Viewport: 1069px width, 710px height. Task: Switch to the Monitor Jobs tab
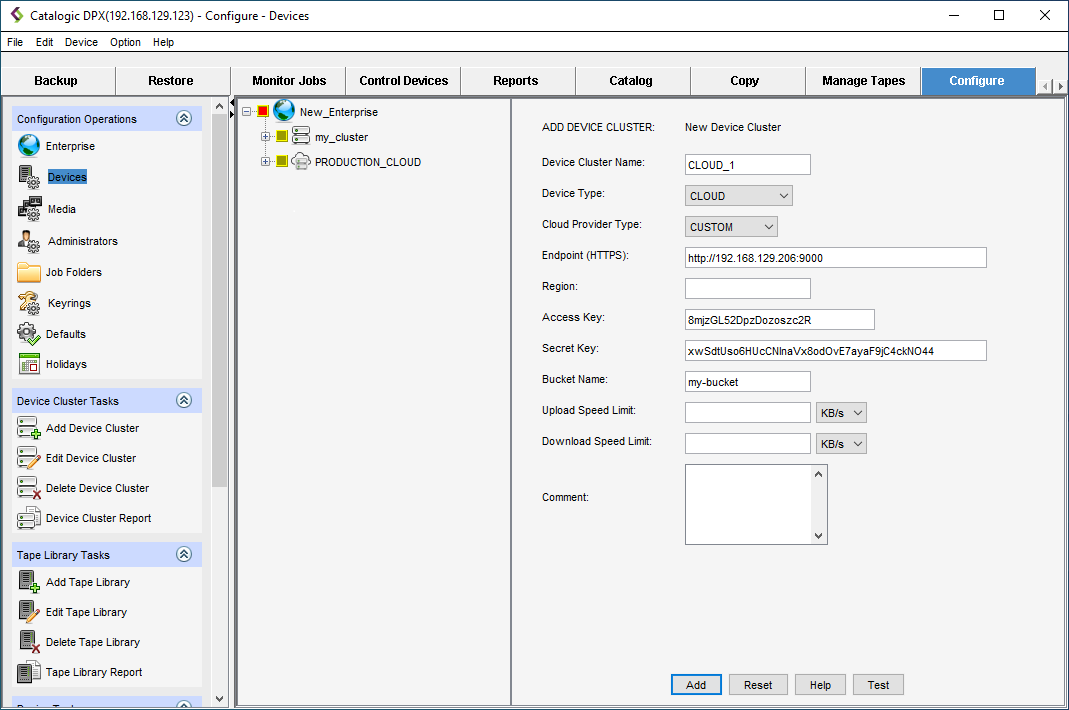click(288, 81)
